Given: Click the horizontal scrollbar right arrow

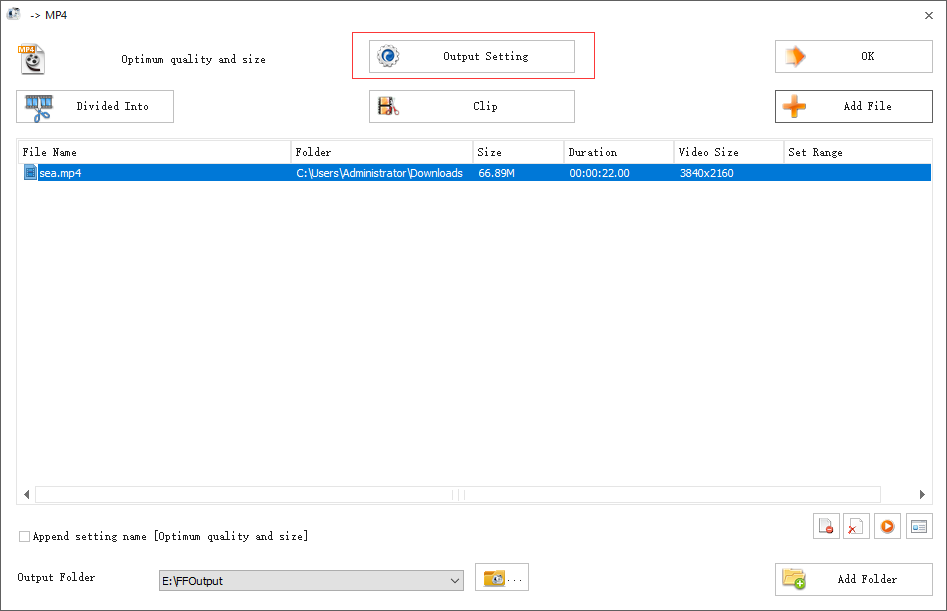Looking at the screenshot, I should click(922, 494).
